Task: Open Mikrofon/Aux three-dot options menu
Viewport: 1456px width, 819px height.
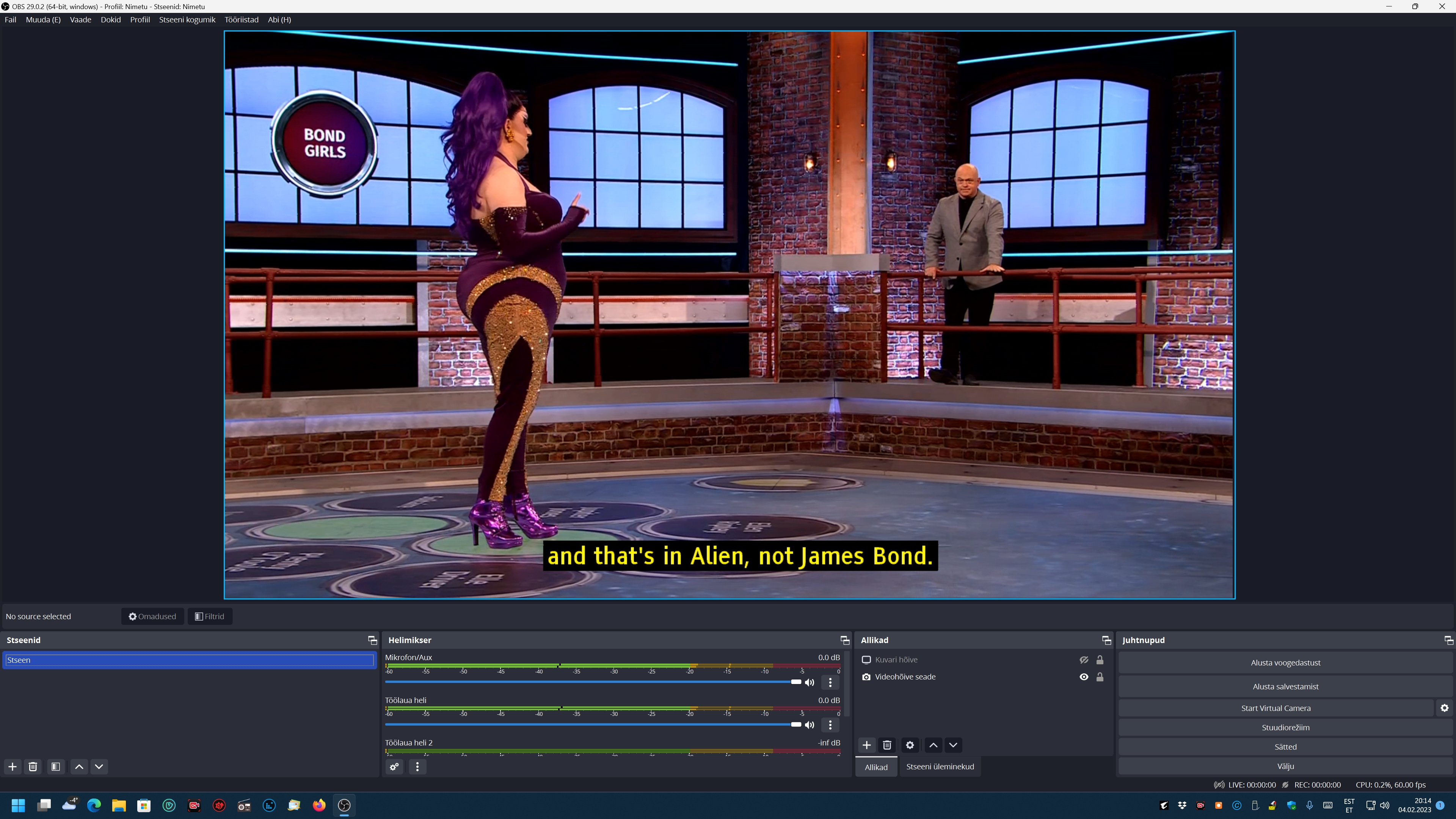Action: point(830,682)
